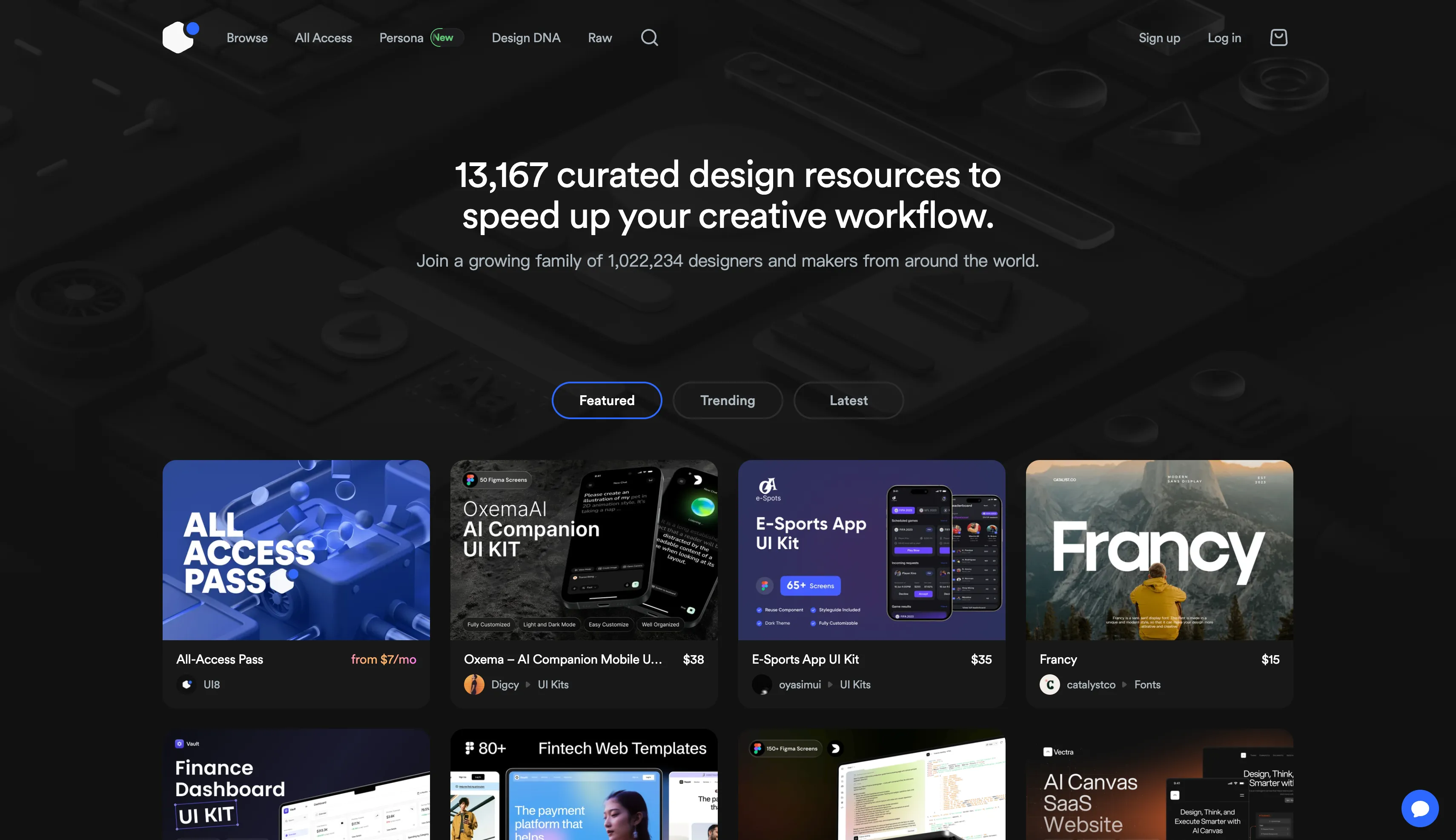The width and height of the screenshot is (1456, 840).
Task: Open the chat support bubble
Action: [x=1420, y=808]
